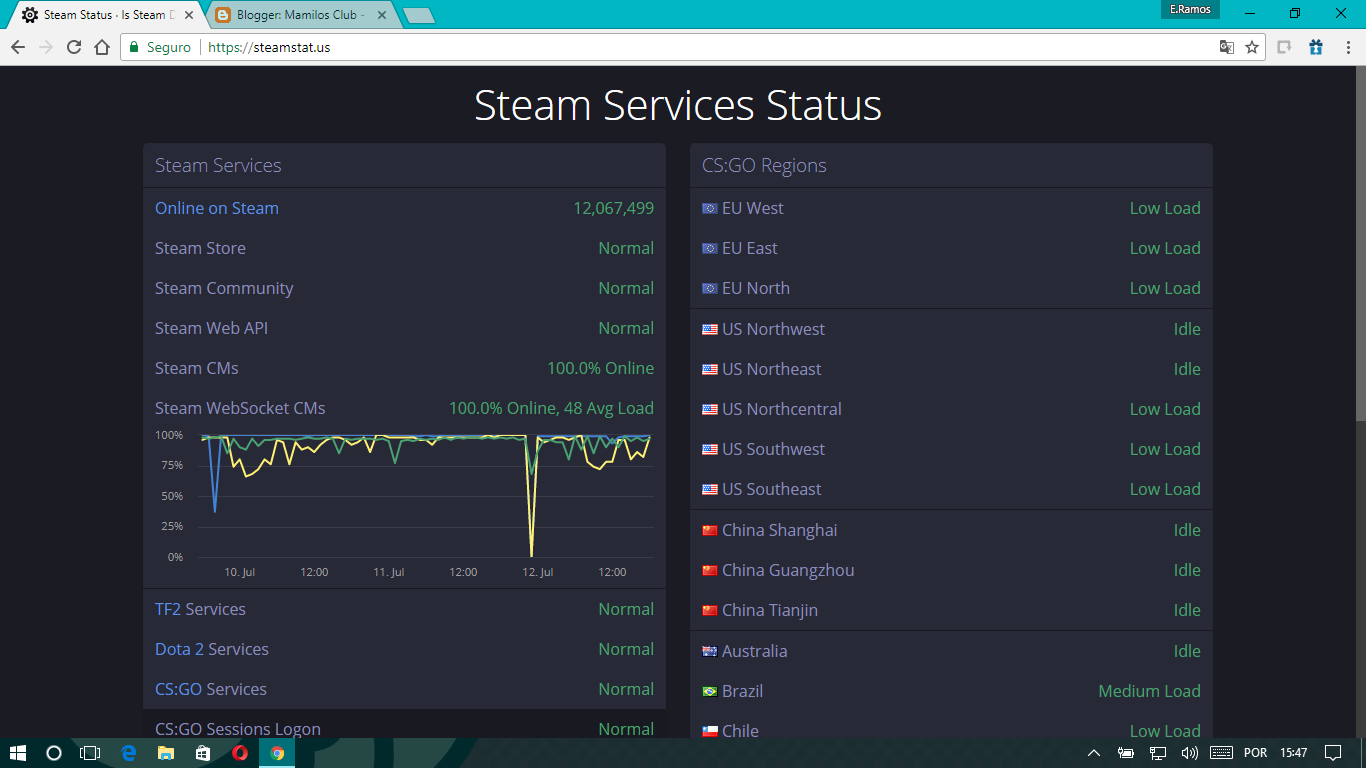This screenshot has height=768, width=1366.
Task: Select the Google Translate icon in address bar
Action: [1226, 47]
